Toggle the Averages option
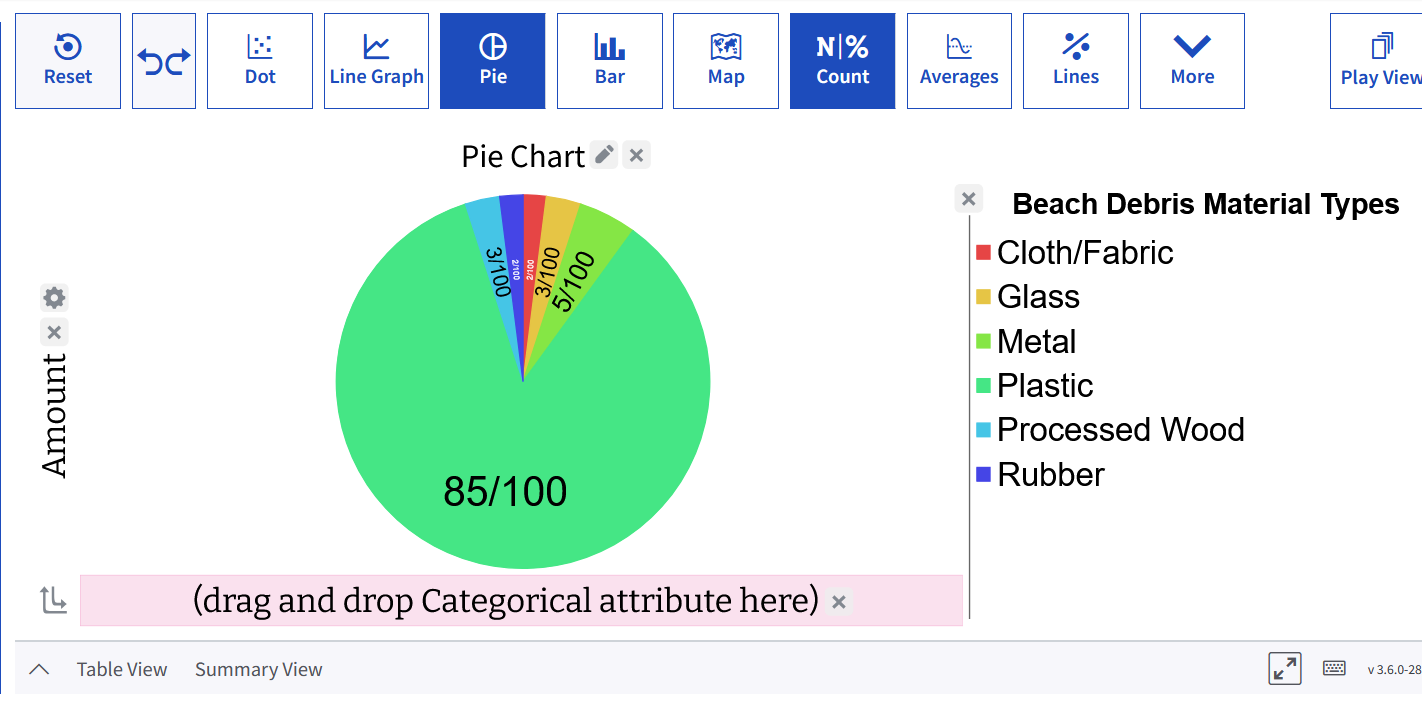The image size is (1422, 702). tap(959, 61)
